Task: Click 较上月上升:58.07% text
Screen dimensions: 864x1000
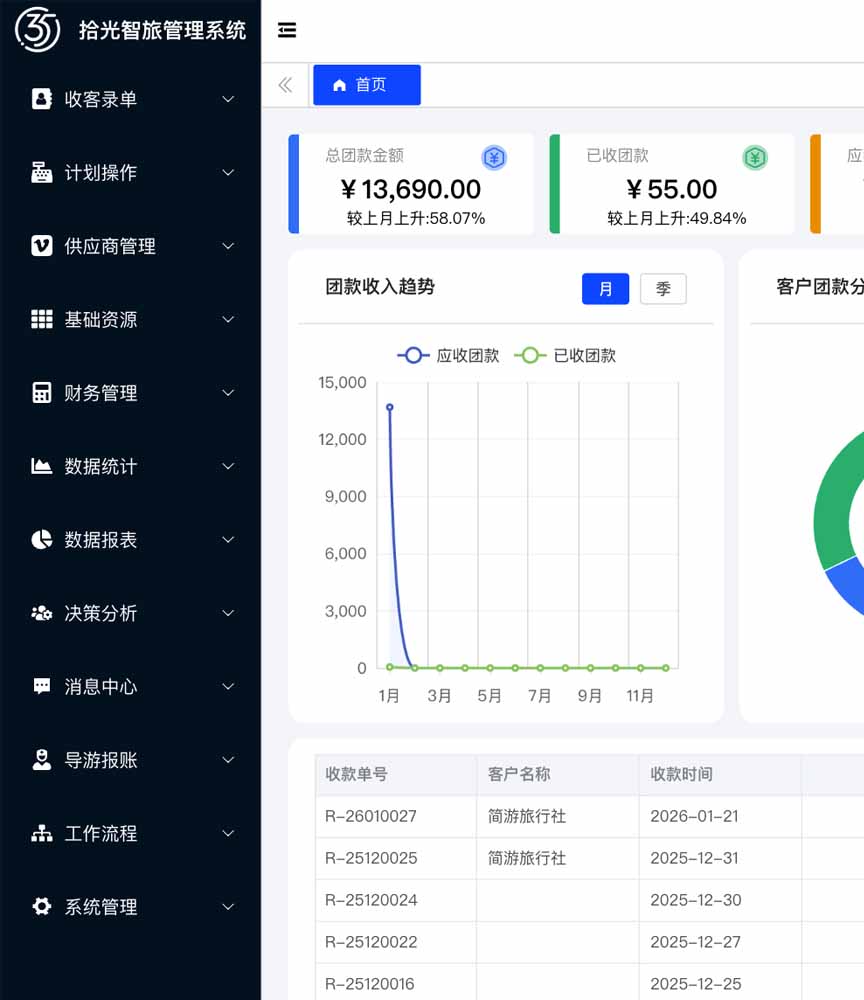Action: 416,219
